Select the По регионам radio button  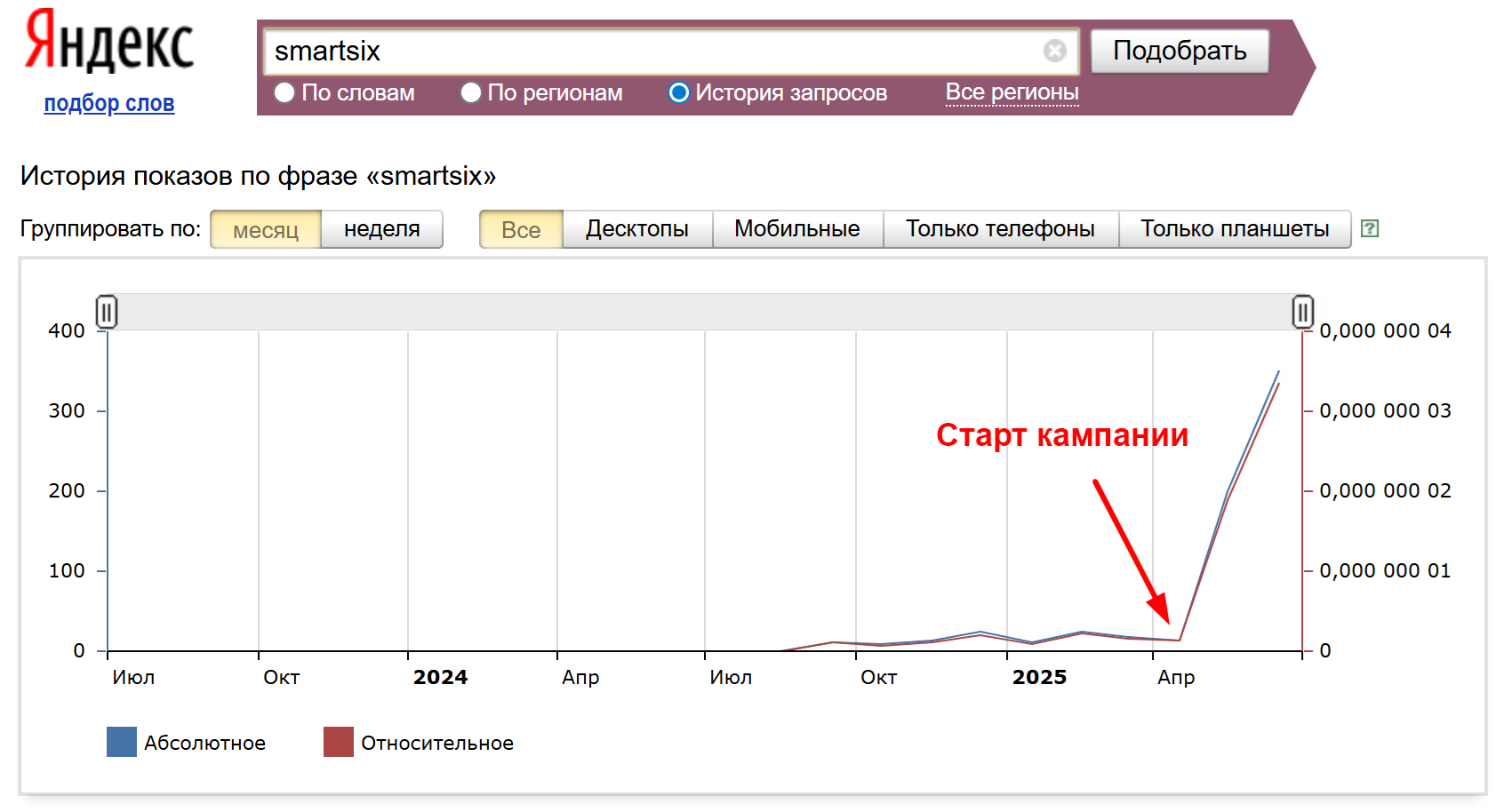tap(471, 92)
